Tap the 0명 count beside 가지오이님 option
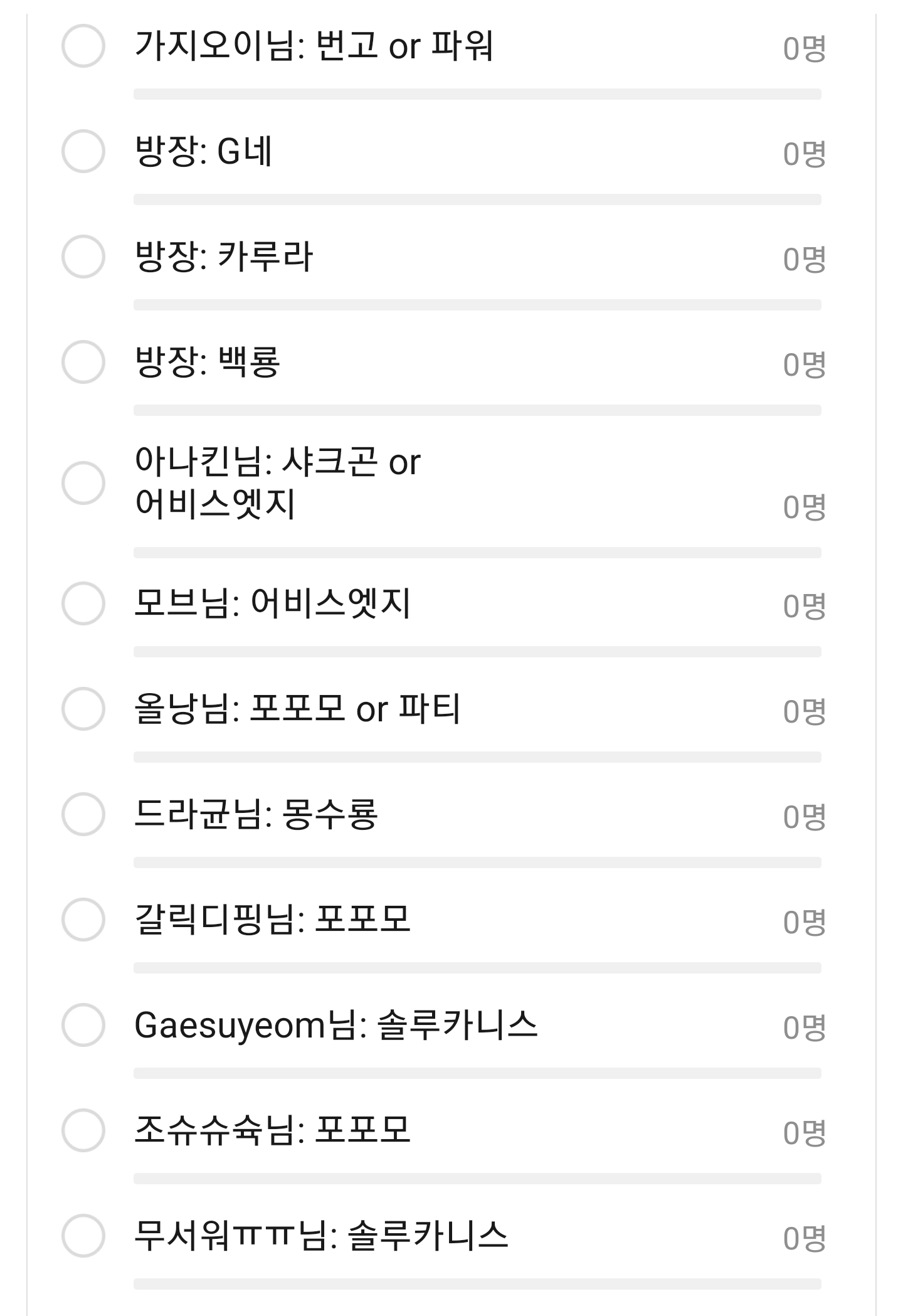Image resolution: width=903 pixels, height=1316 pixels. (x=804, y=48)
